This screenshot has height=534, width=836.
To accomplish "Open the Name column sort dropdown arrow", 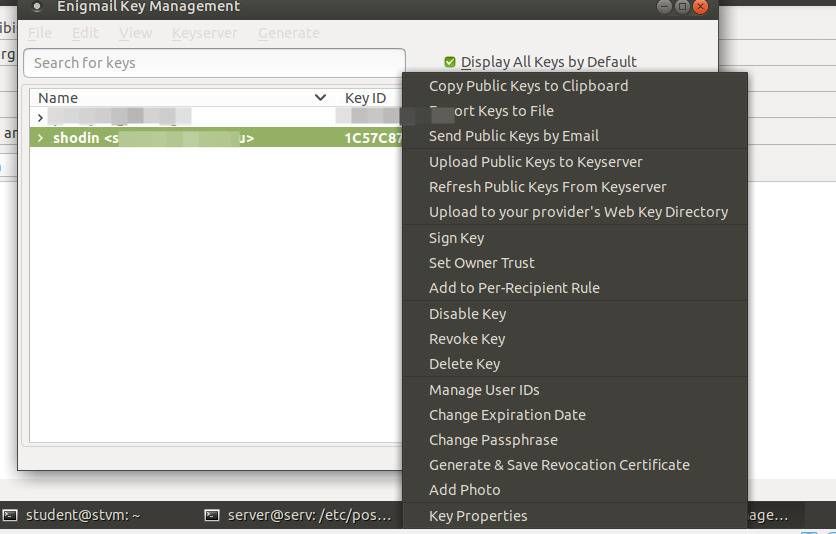I will 320,98.
